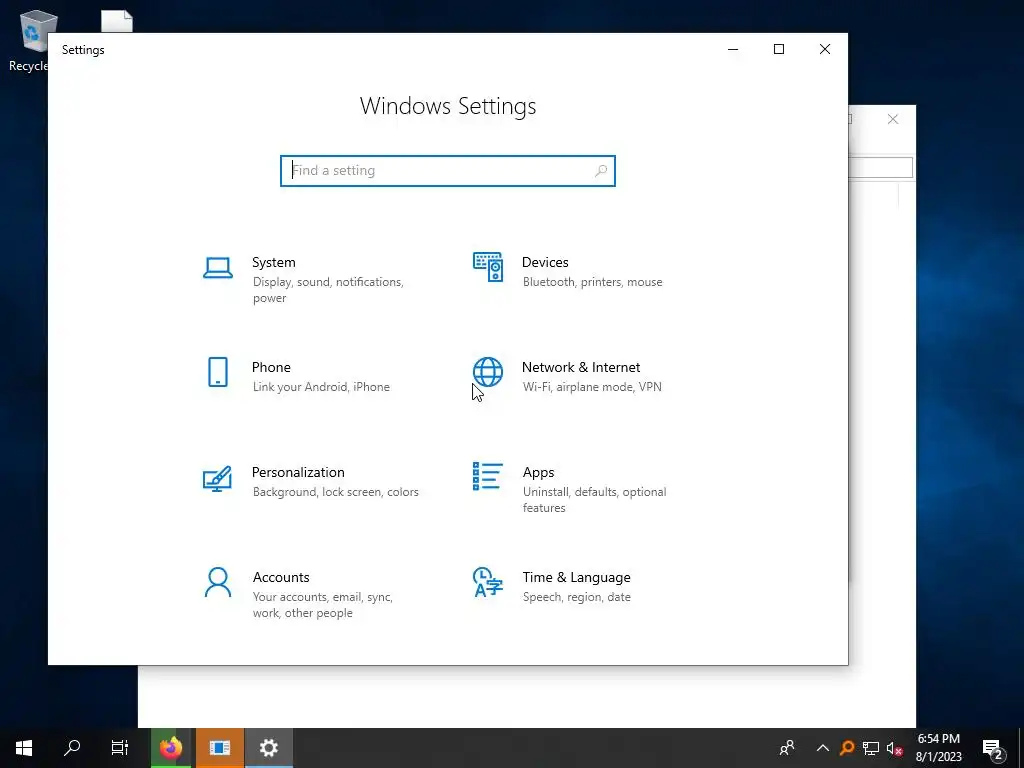1024x768 pixels.
Task: Click 'Background, lock screen, colors' description
Action: 336,492
